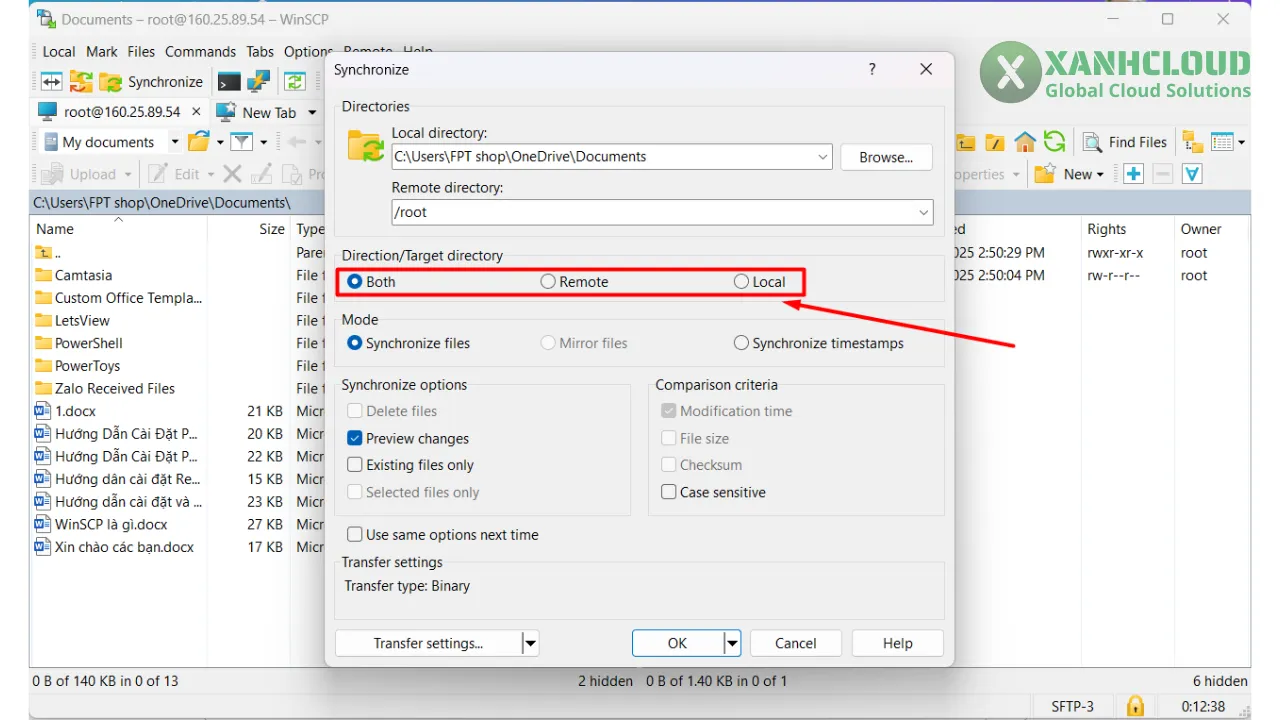Click the remote root directory icon
Screen dimensions: 1280x720
click(994, 142)
